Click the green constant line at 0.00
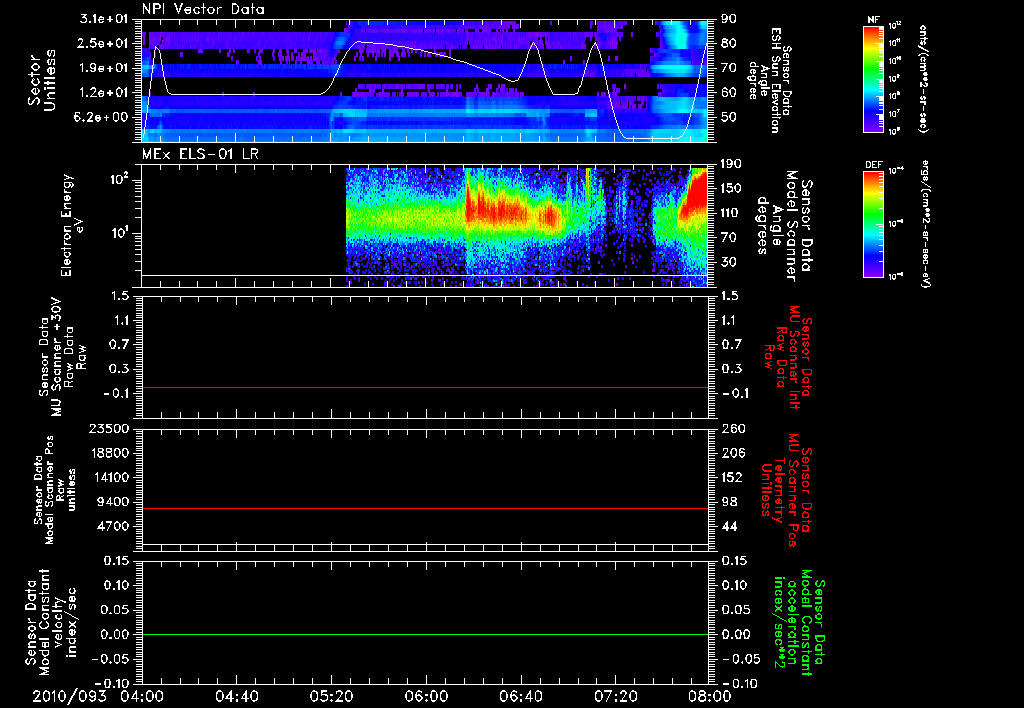Image resolution: width=1024 pixels, height=708 pixels. (x=425, y=635)
